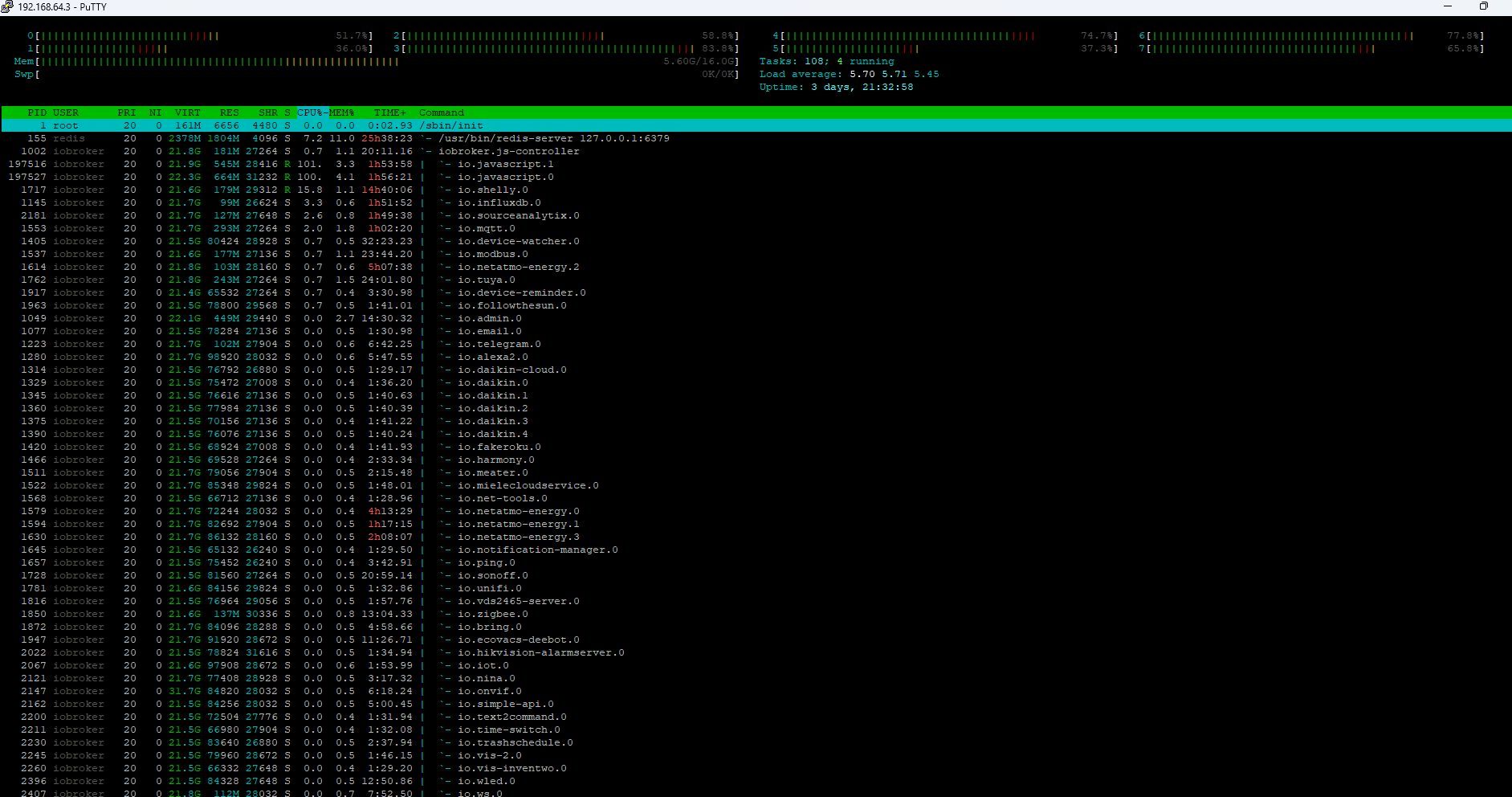Sort by the MEM% column header
The image size is (1512, 797).
pyautogui.click(x=342, y=112)
